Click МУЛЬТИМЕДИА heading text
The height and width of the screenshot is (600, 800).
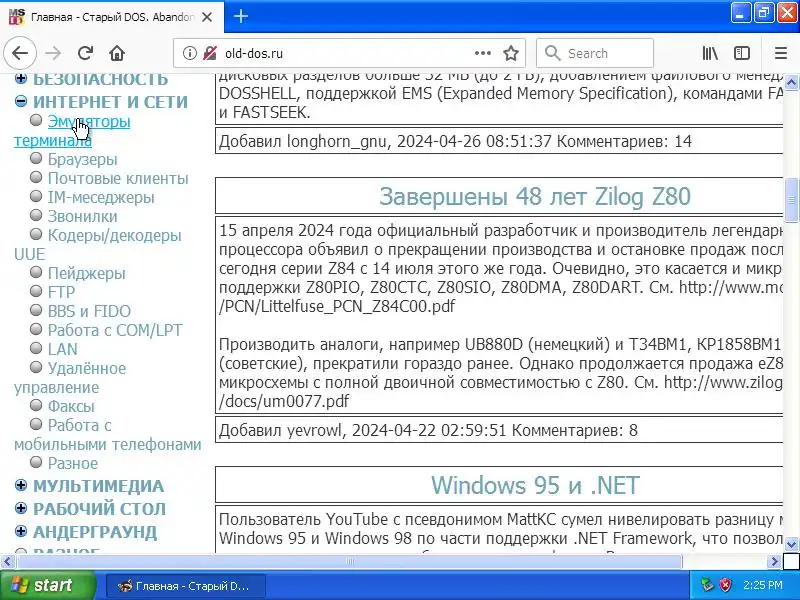tap(98, 486)
